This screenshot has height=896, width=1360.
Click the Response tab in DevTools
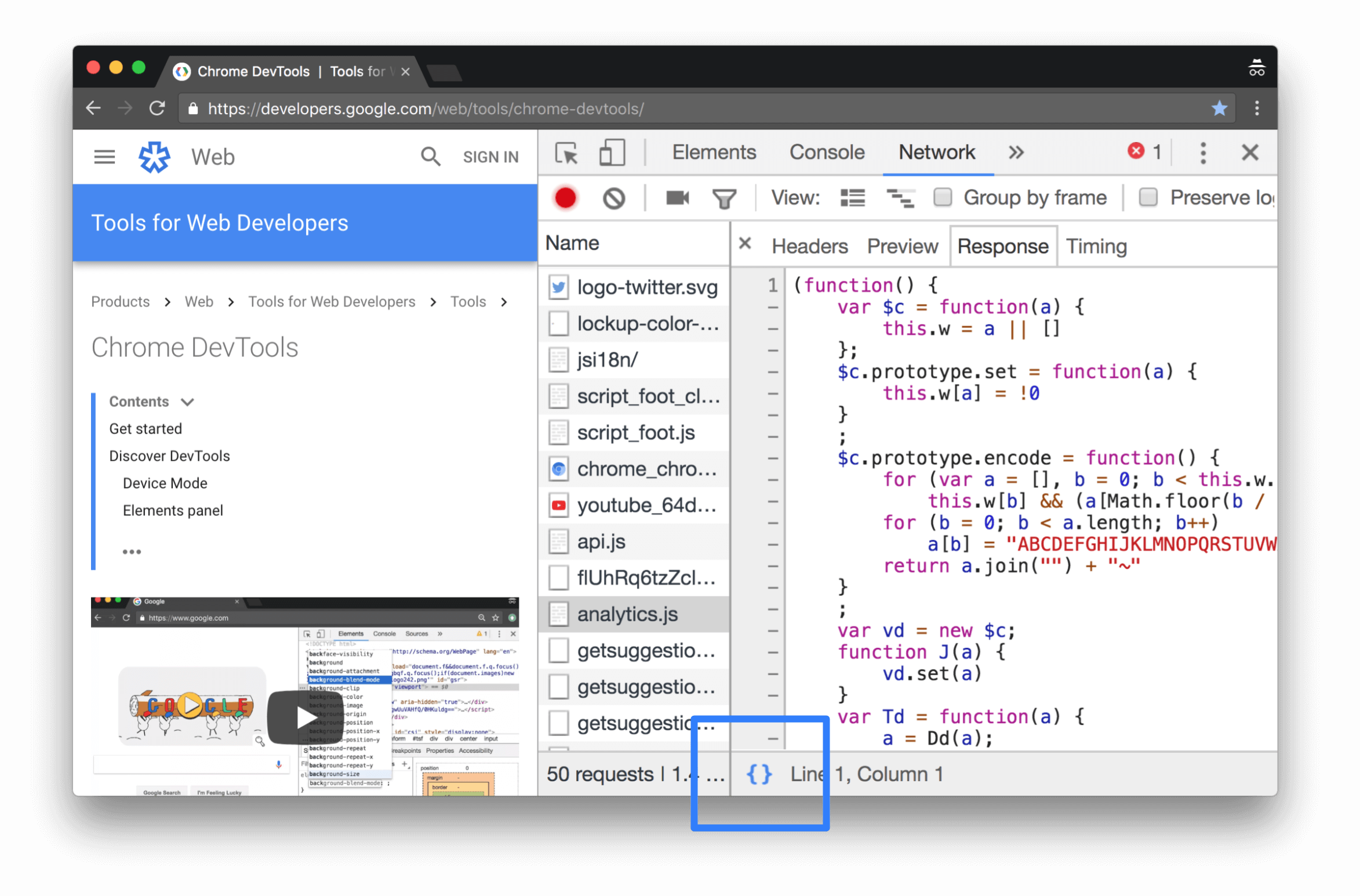point(1001,246)
